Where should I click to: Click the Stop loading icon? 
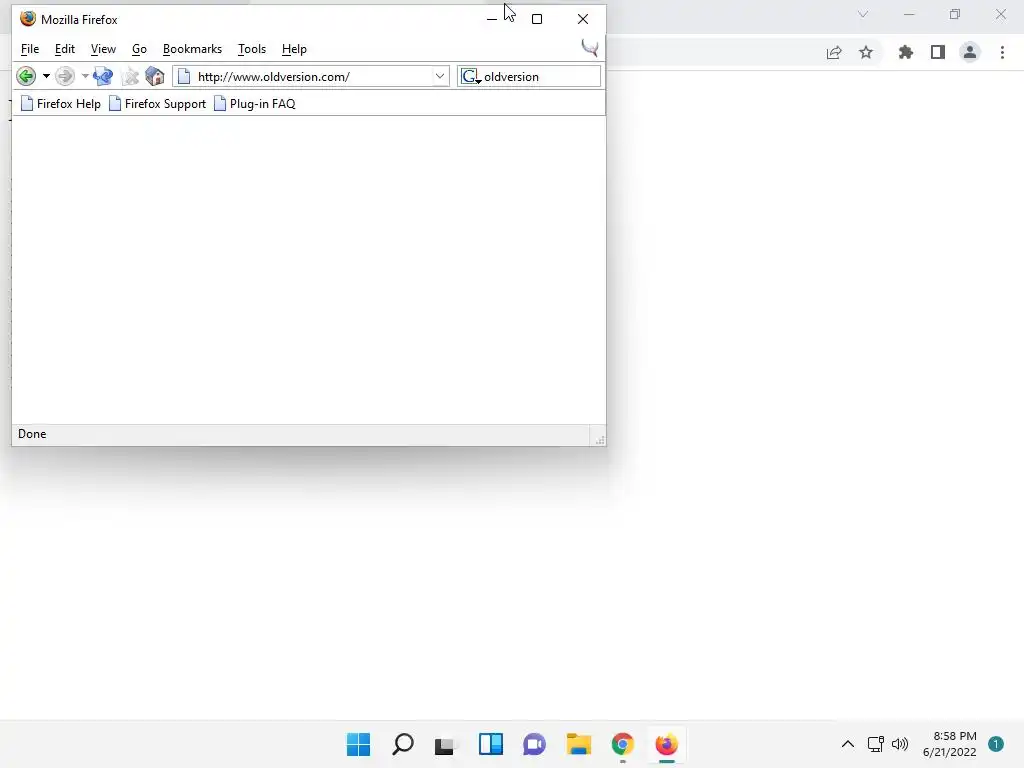pyautogui.click(x=130, y=76)
